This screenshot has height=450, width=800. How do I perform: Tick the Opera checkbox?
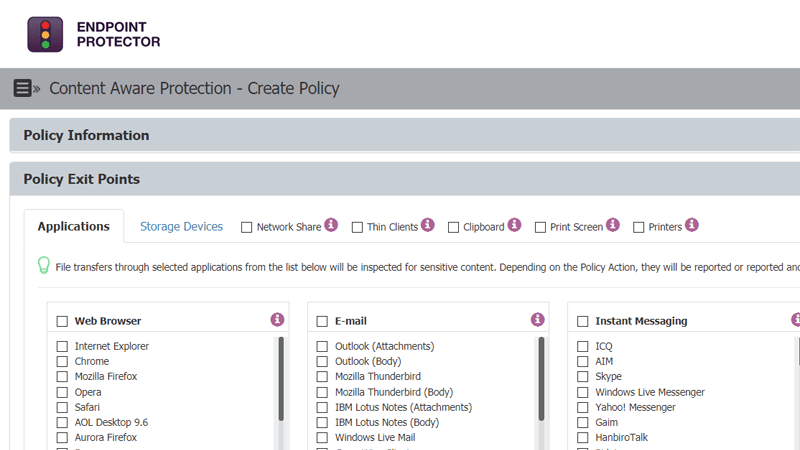pos(62,392)
